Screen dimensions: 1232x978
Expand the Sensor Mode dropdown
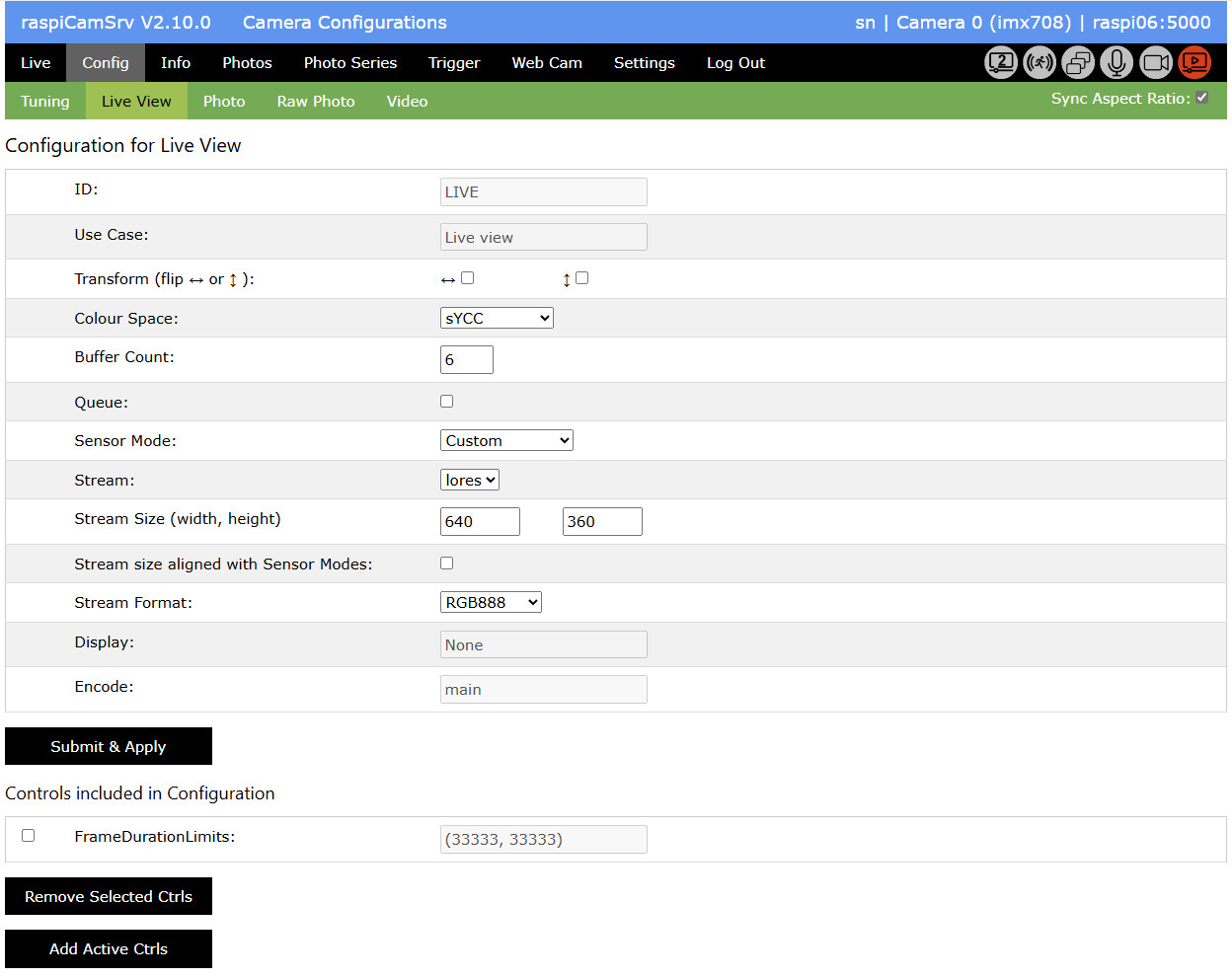click(x=506, y=441)
